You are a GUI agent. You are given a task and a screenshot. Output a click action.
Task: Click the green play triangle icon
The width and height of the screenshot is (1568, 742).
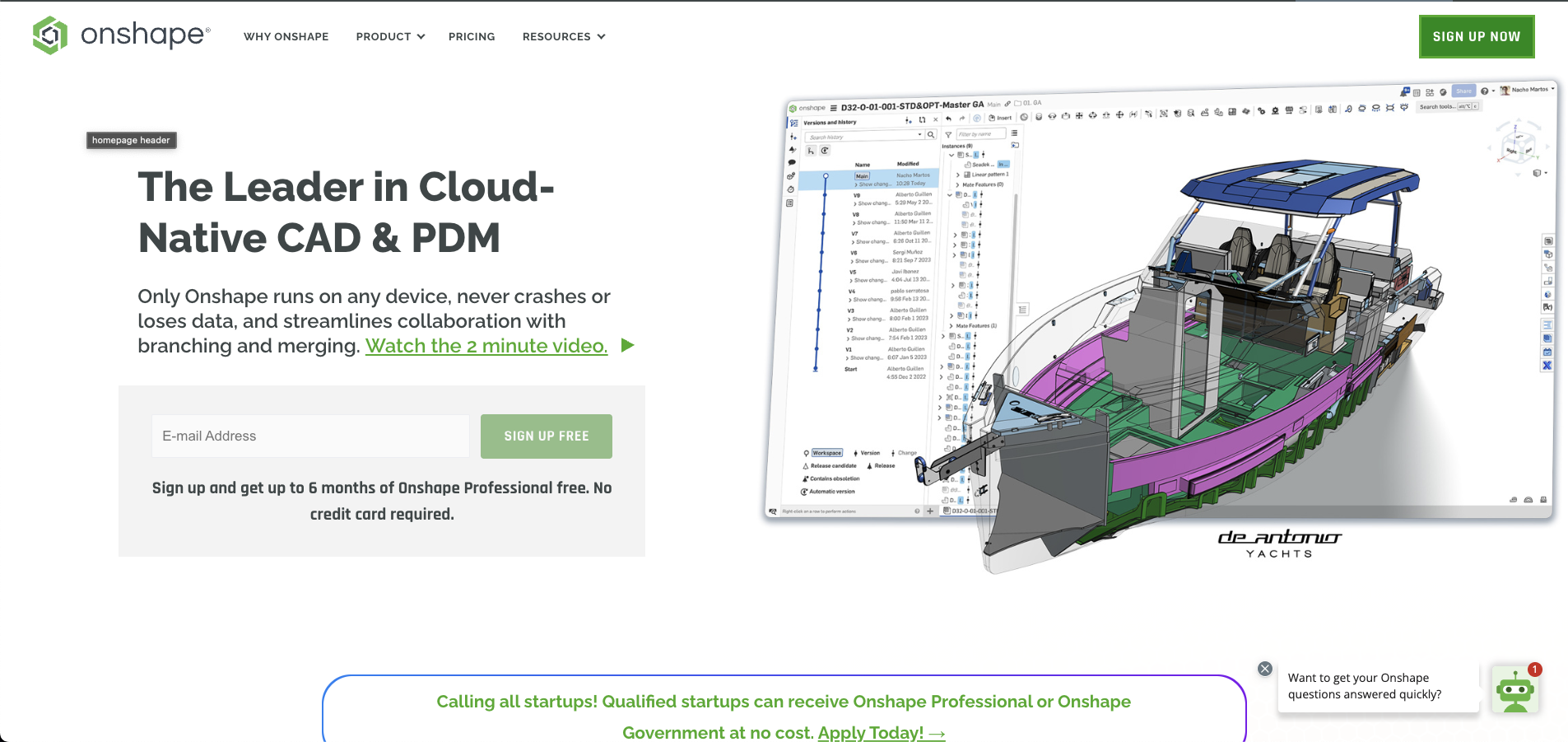tap(627, 345)
